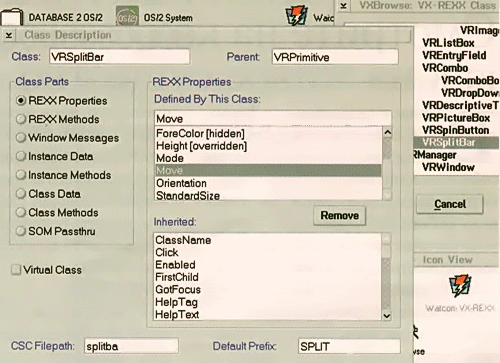Click the Class name field containing VRSplitBar
The image size is (500, 363).
(119, 57)
